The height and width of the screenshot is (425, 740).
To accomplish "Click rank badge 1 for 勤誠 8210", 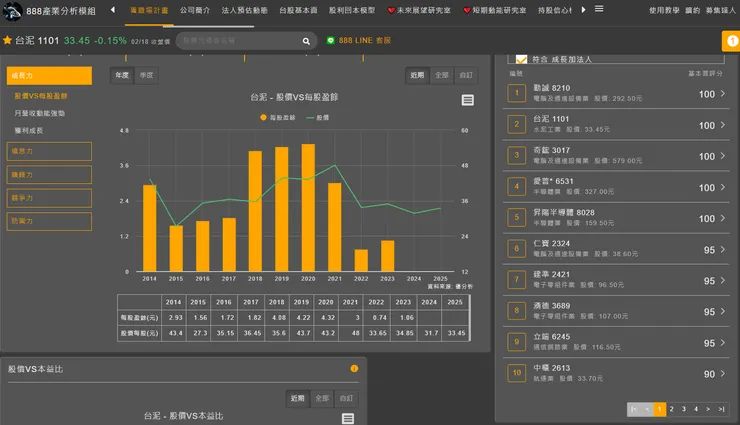I will tap(517, 93).
